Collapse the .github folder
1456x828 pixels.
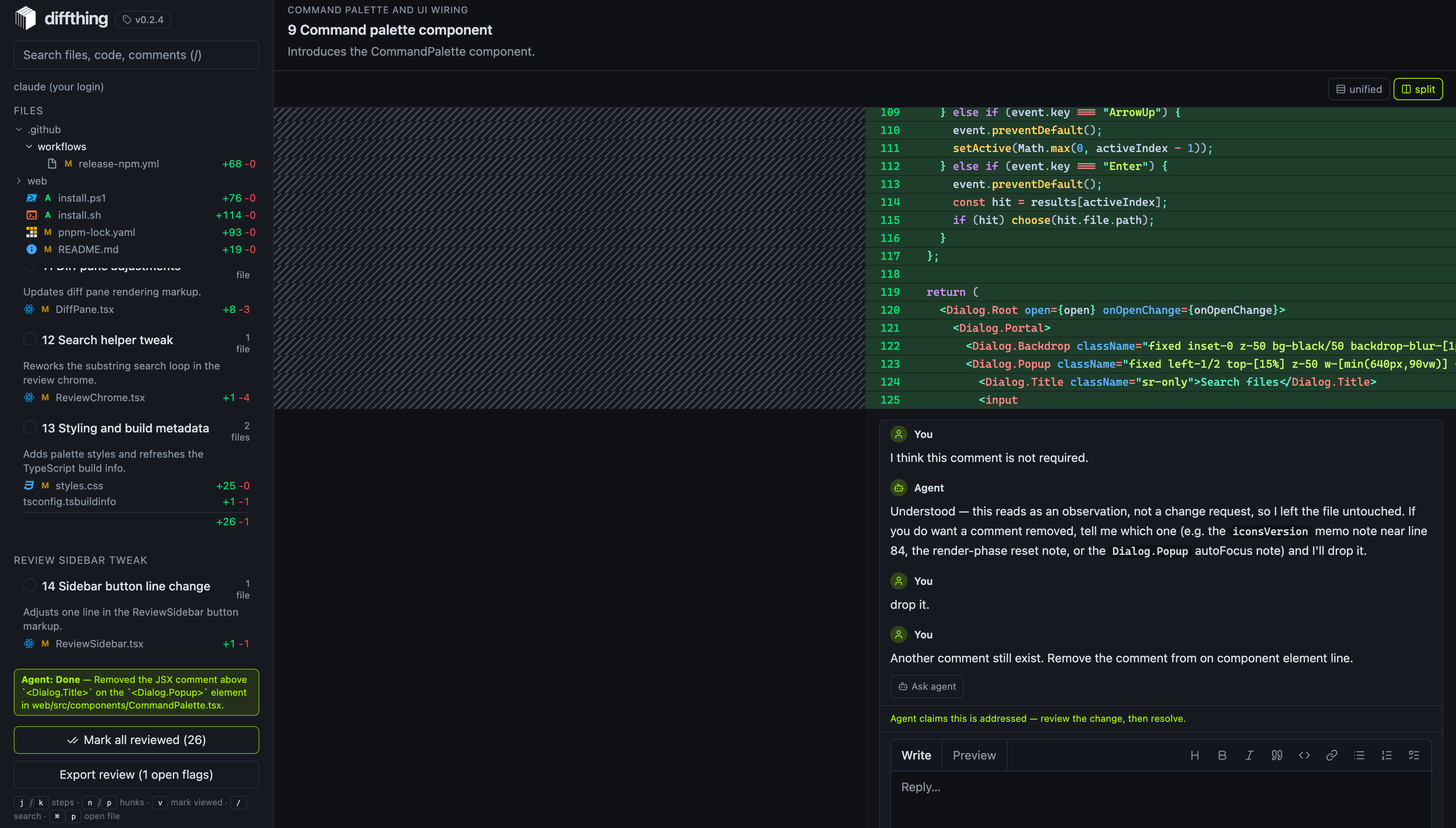19,130
